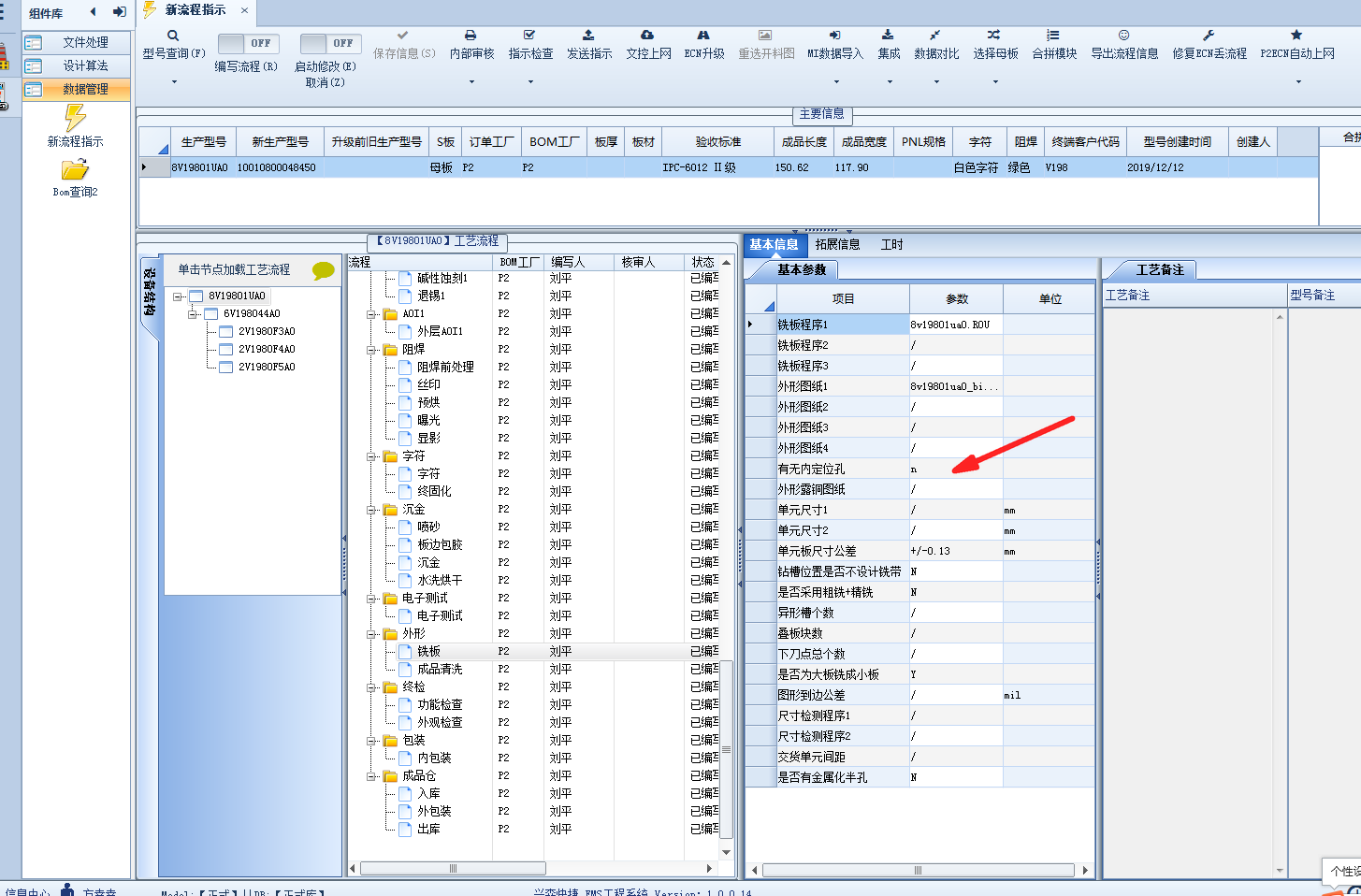Click the parameters panel horizontal scrollbar
This screenshot has width=1361, height=896.
tap(919, 870)
